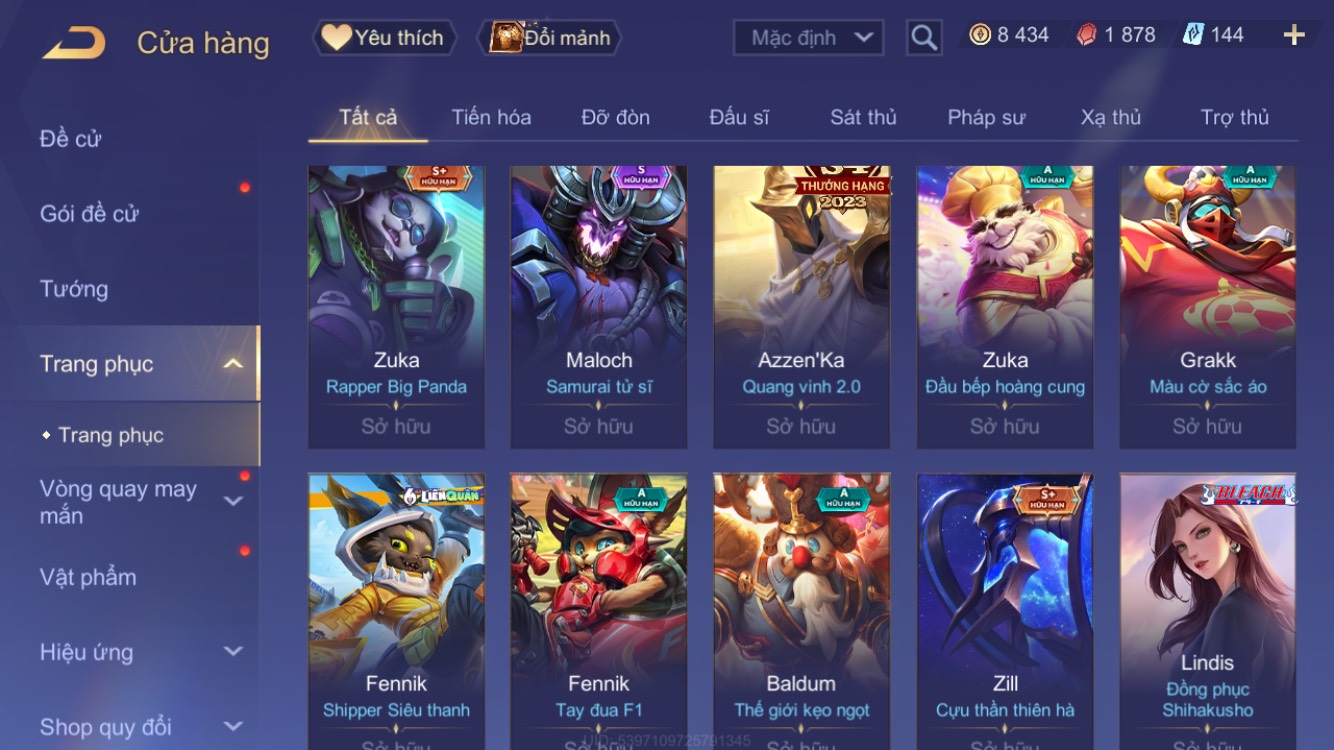
Task: Open search with the magnifier icon
Action: (924, 38)
